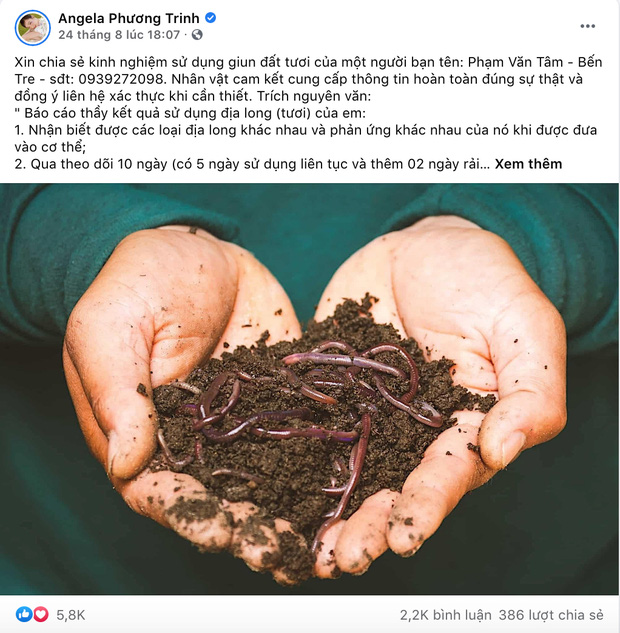Open the Angela Phương Trinh profile name link

tap(129, 18)
